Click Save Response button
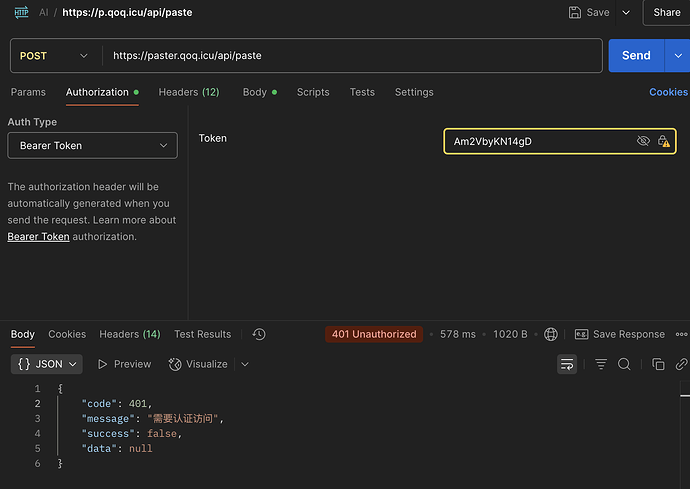This screenshot has height=489, width=690. 620,335
